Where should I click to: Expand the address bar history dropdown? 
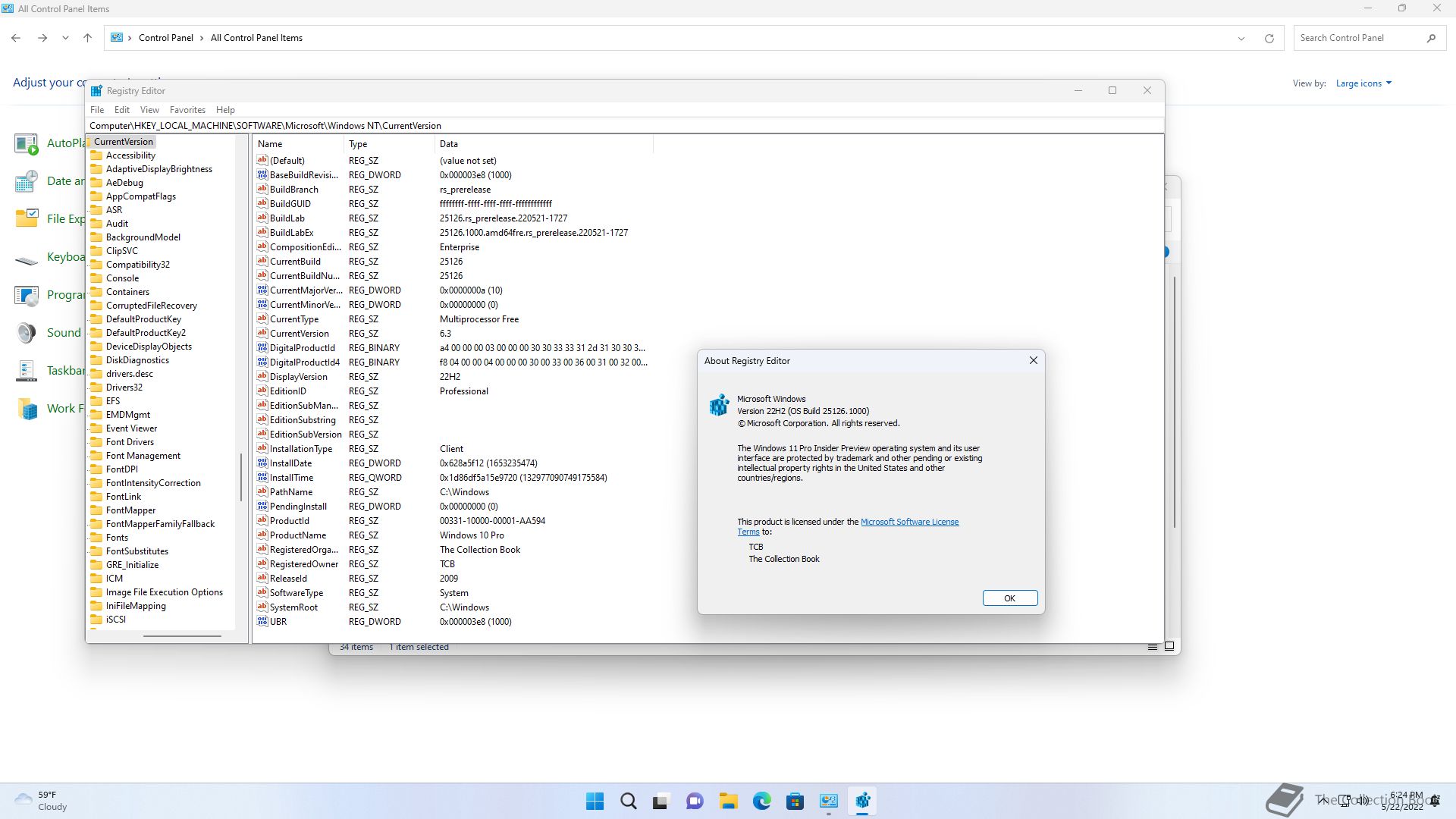(x=1241, y=38)
